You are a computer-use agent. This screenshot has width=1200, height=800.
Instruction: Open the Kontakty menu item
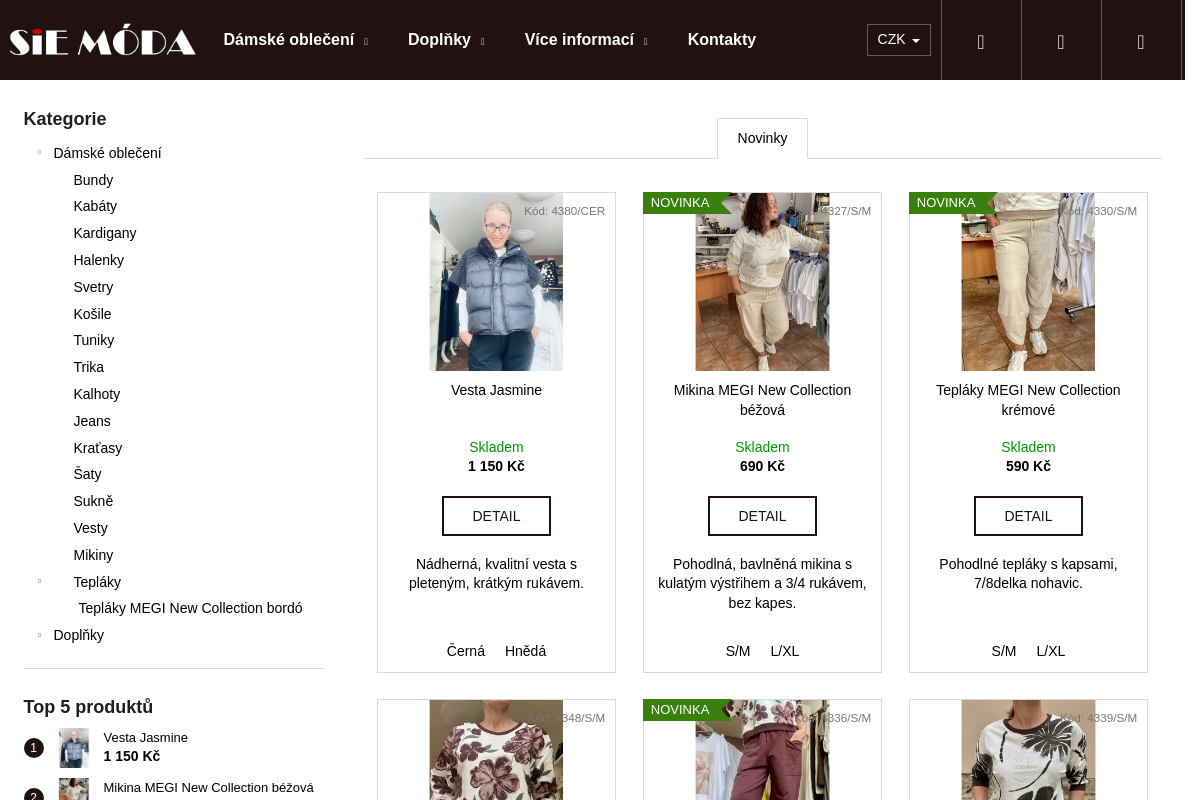tap(722, 40)
